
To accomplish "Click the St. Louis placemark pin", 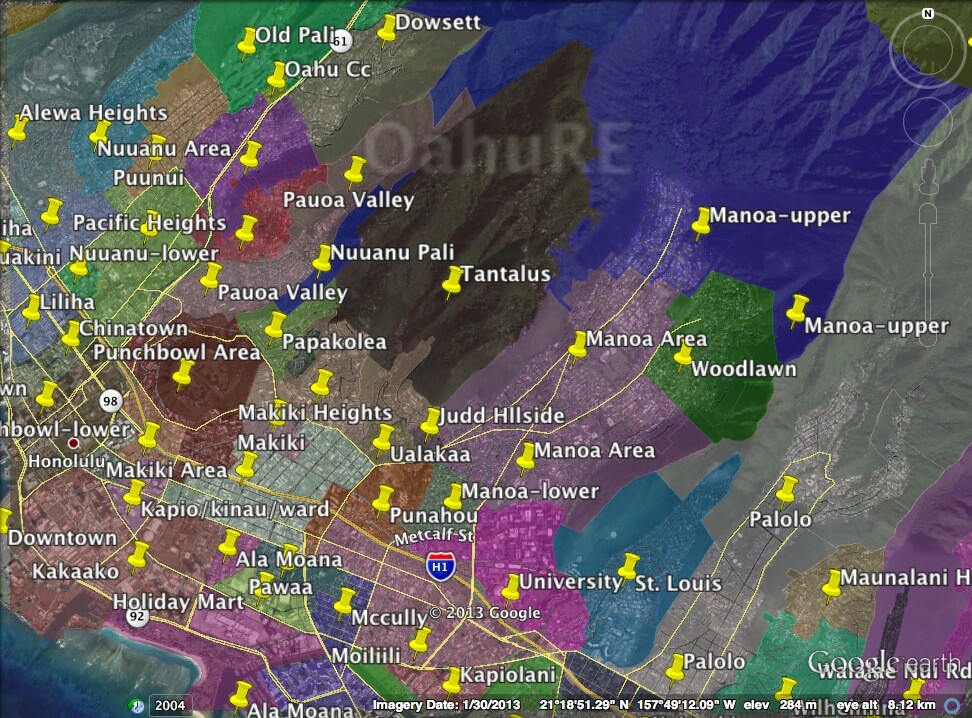I will coord(627,568).
